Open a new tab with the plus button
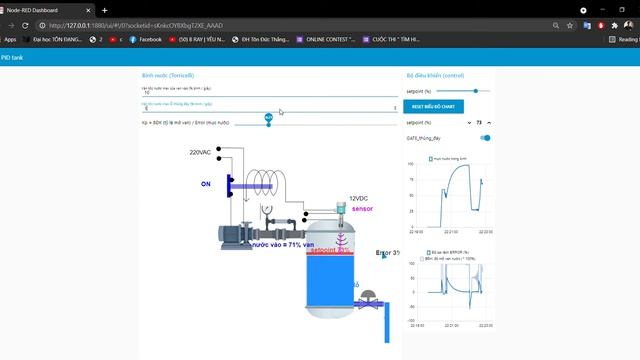This screenshot has height=360, width=640. click(104, 10)
